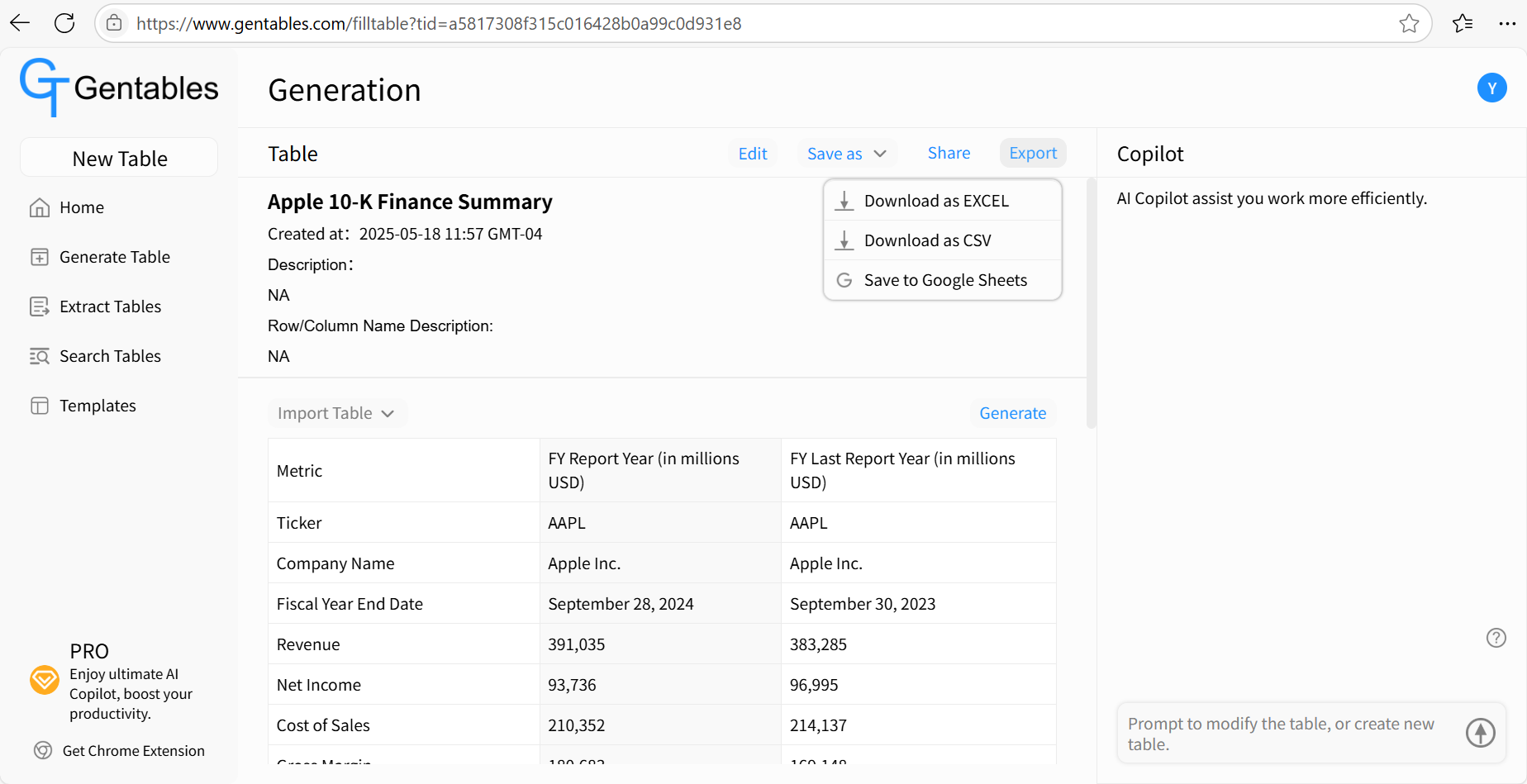Choose Download as CSV
The width and height of the screenshot is (1527, 784).
click(x=943, y=240)
